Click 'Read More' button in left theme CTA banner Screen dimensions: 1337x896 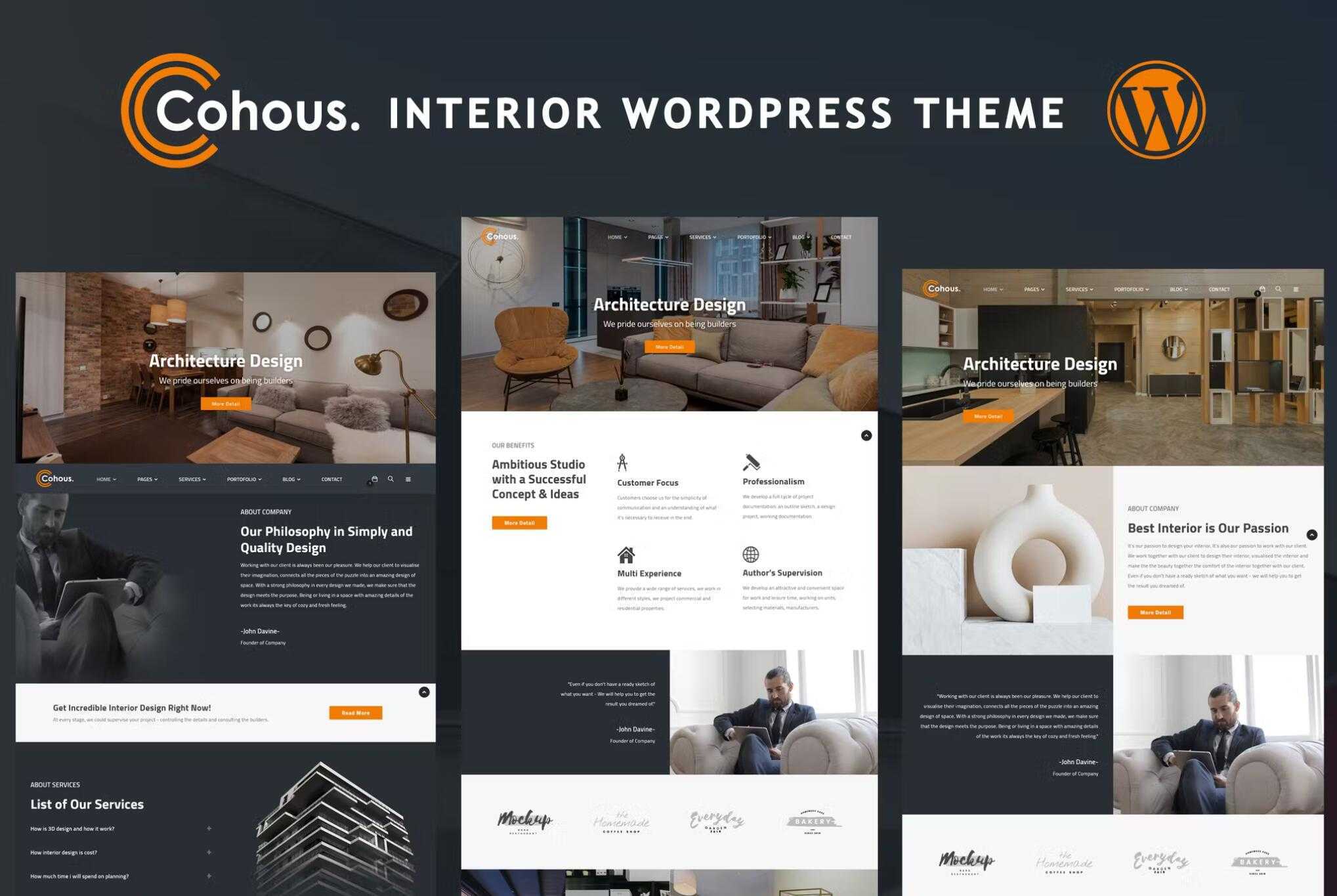click(355, 713)
